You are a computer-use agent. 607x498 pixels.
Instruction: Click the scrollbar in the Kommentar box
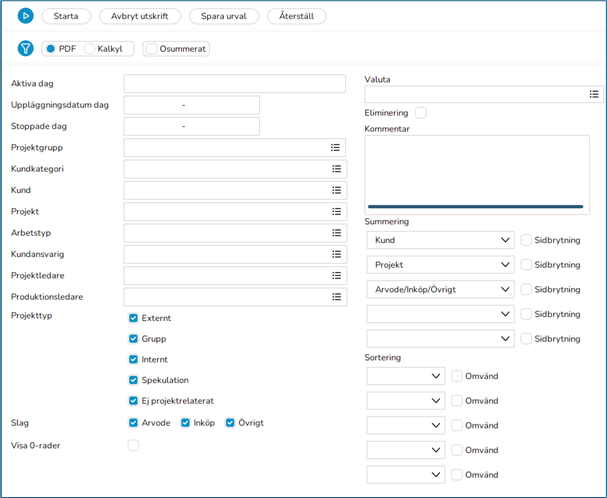tap(475, 207)
